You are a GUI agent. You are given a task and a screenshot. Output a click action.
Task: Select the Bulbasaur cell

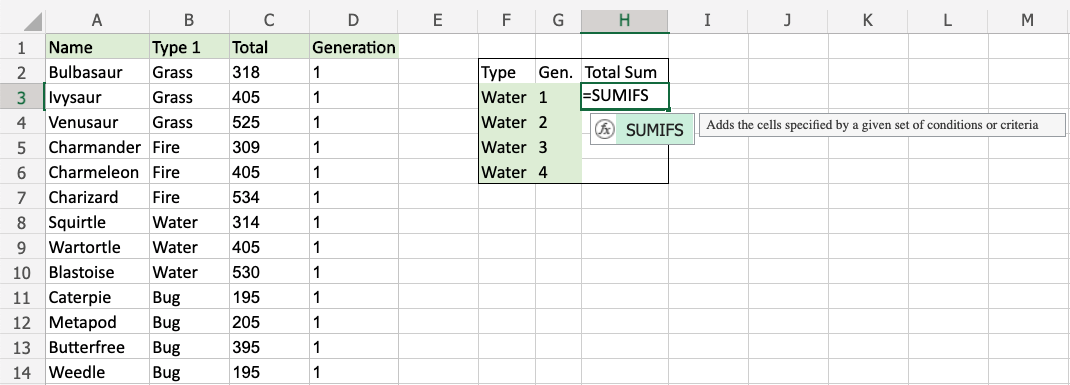(97, 72)
